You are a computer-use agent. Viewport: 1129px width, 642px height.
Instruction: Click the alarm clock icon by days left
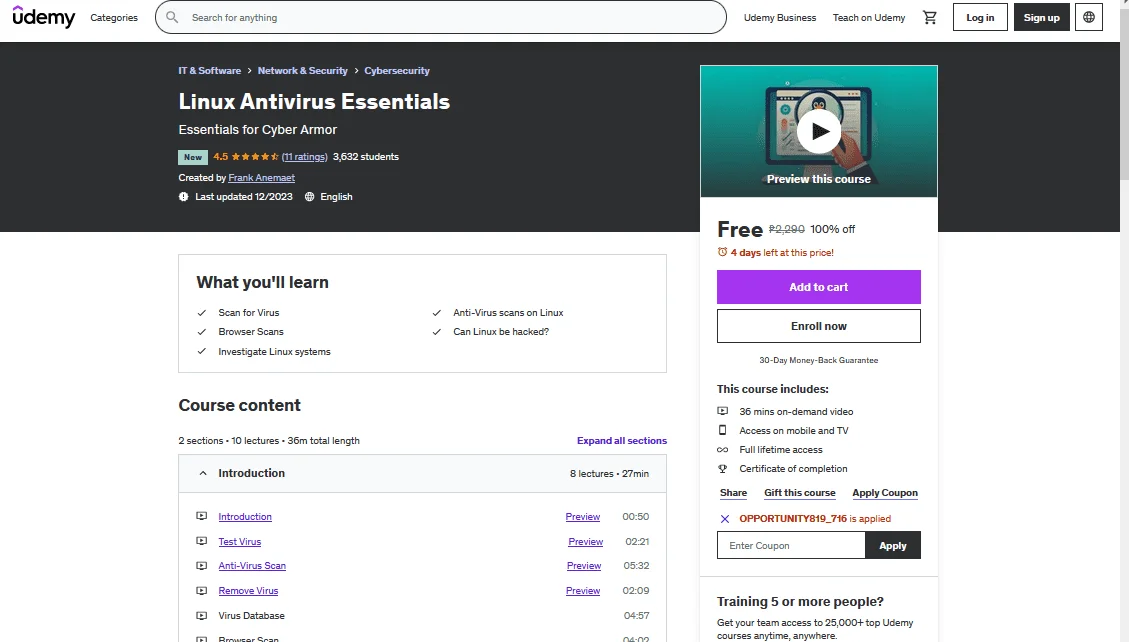click(722, 252)
